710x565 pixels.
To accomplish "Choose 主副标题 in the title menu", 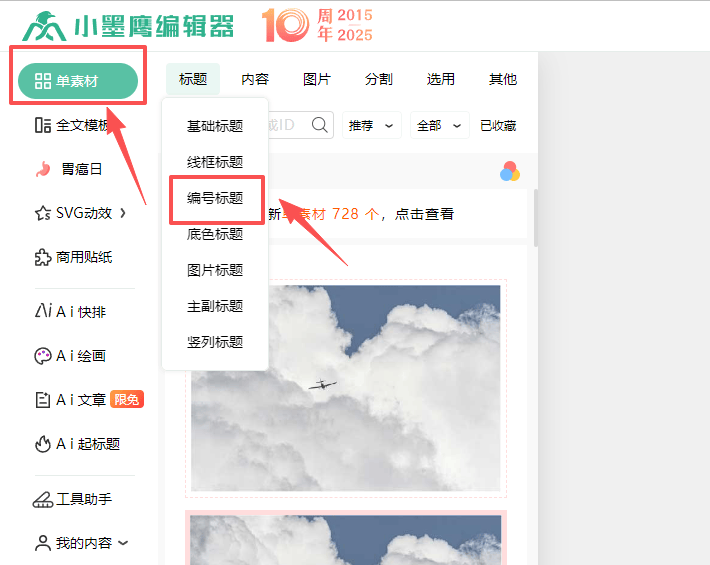I will pos(215,306).
